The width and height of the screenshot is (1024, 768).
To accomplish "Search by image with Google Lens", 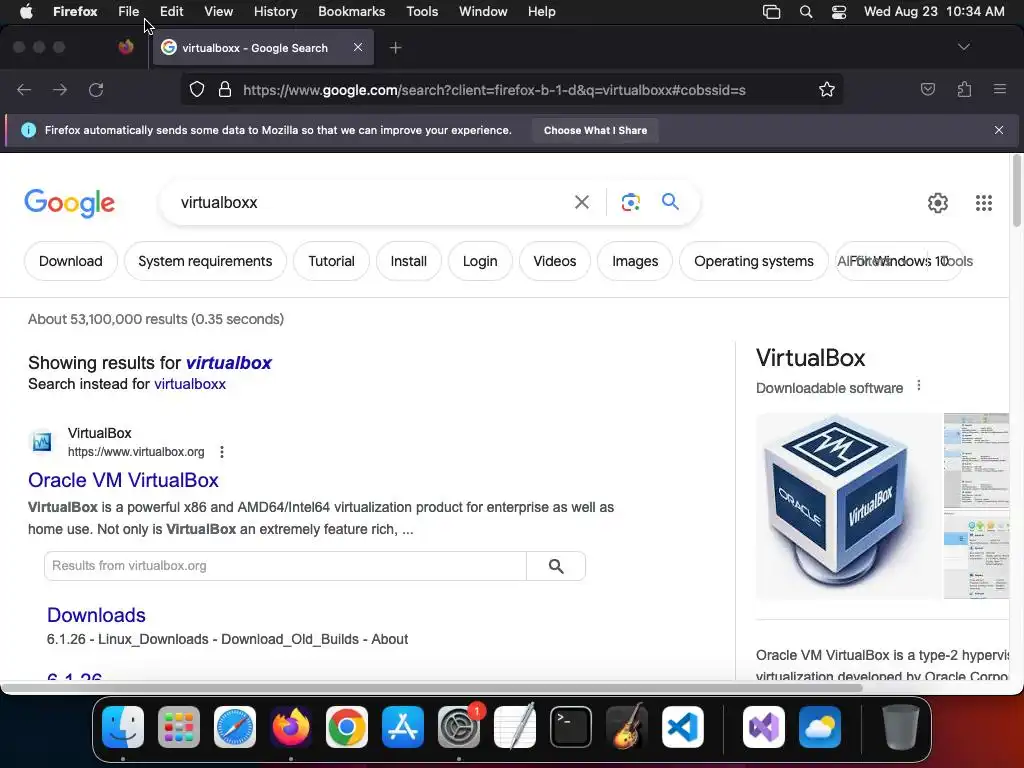I will [630, 202].
